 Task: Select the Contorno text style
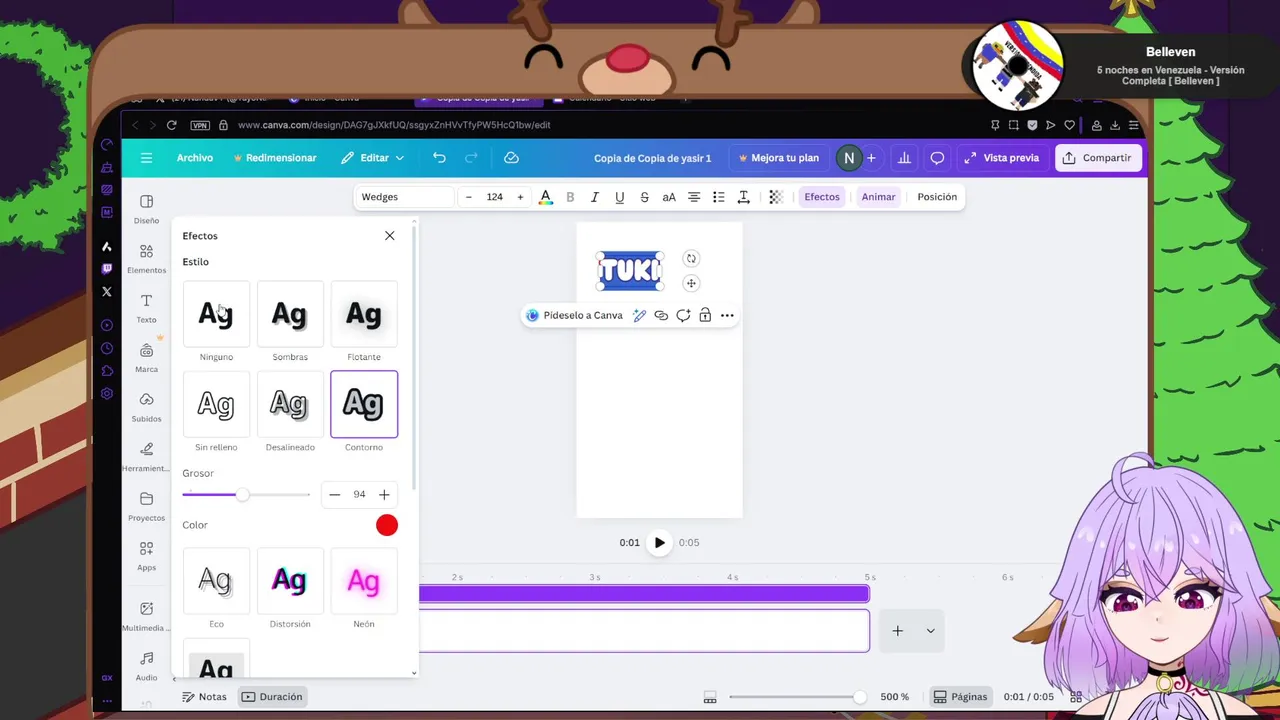click(x=364, y=404)
